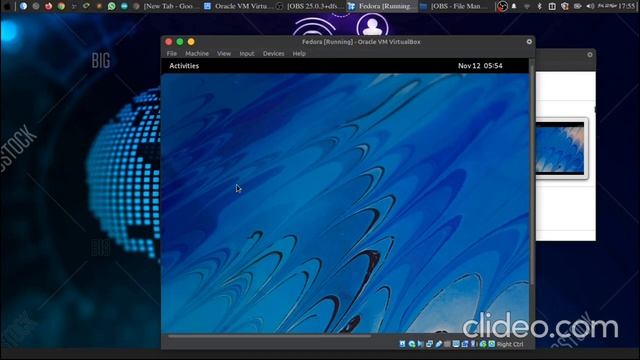Open the applications menu on the top panel
The height and width of the screenshot is (360, 640).
(7, 6)
